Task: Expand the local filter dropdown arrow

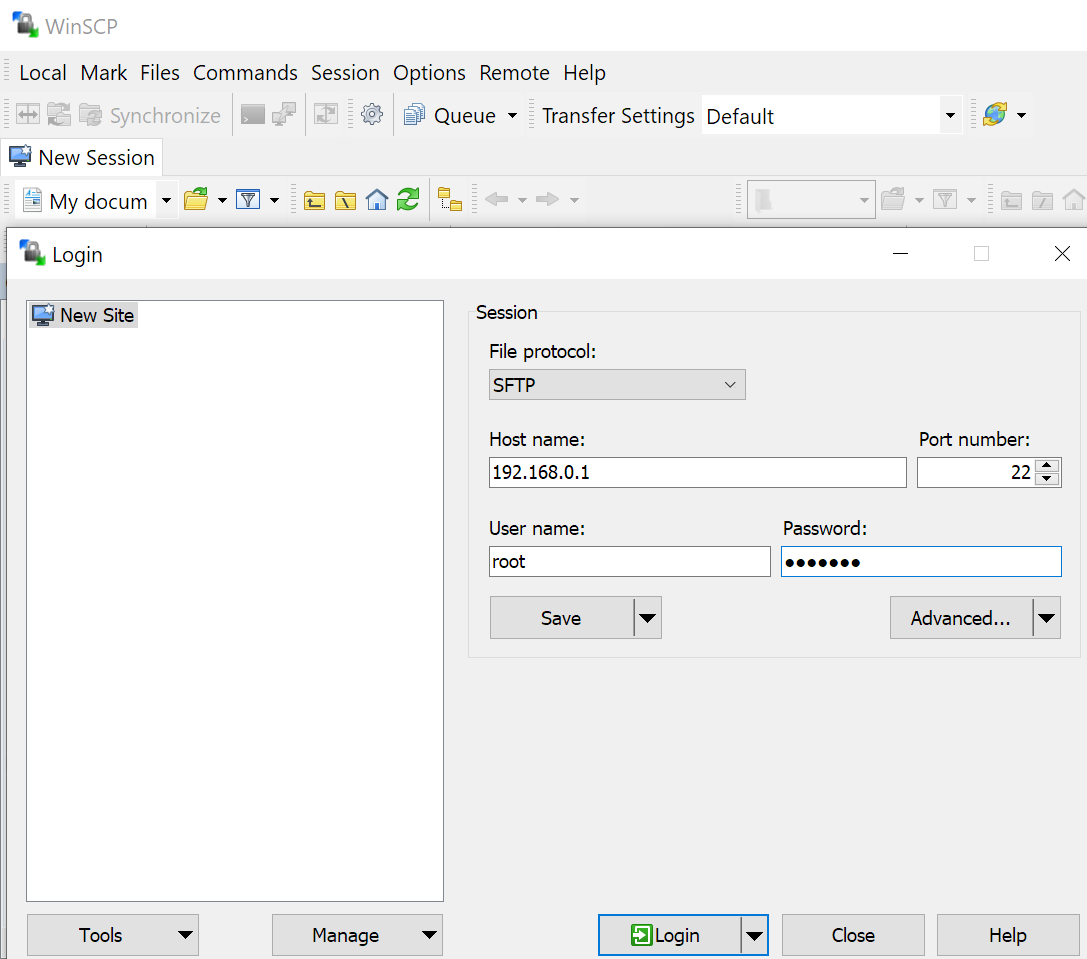Action: 275,200
